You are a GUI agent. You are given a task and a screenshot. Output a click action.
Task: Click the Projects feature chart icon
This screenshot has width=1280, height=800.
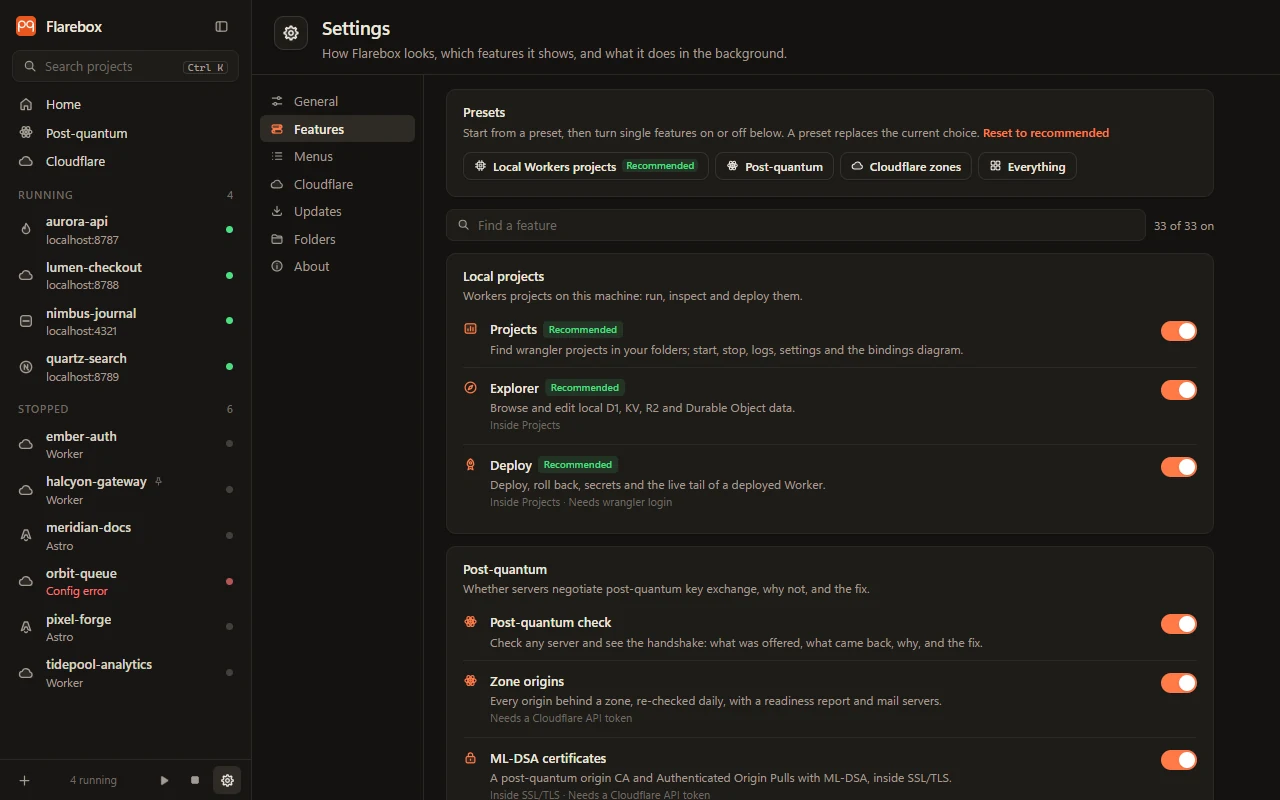point(470,329)
